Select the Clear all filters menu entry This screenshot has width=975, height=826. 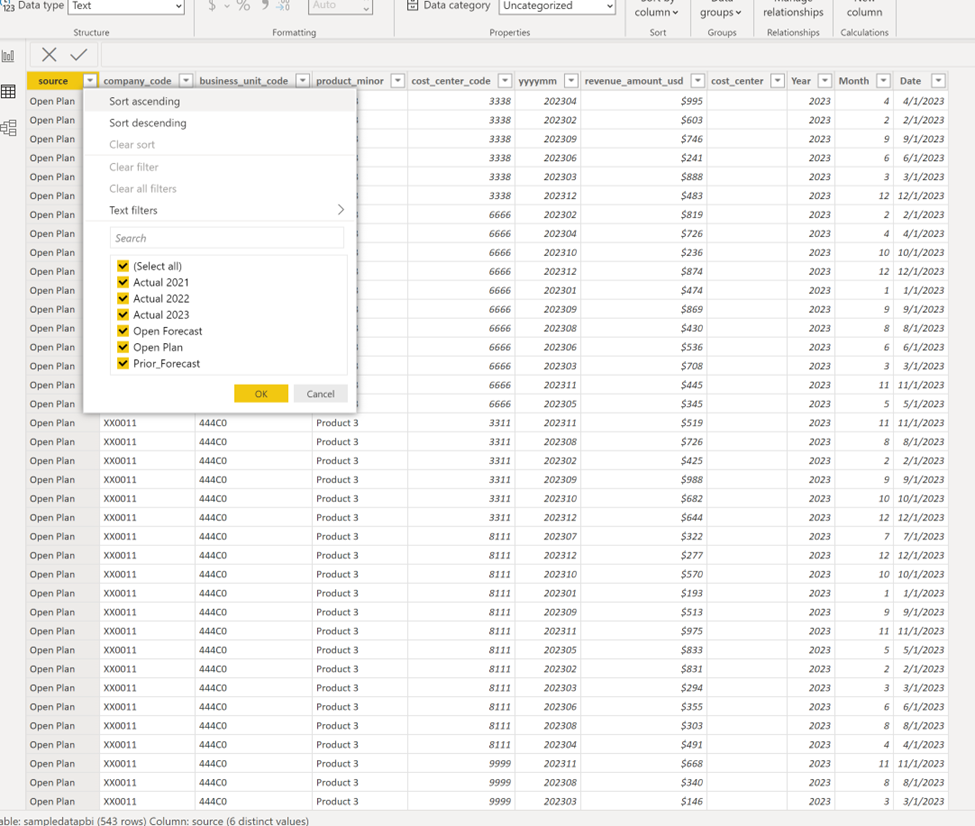point(219,188)
